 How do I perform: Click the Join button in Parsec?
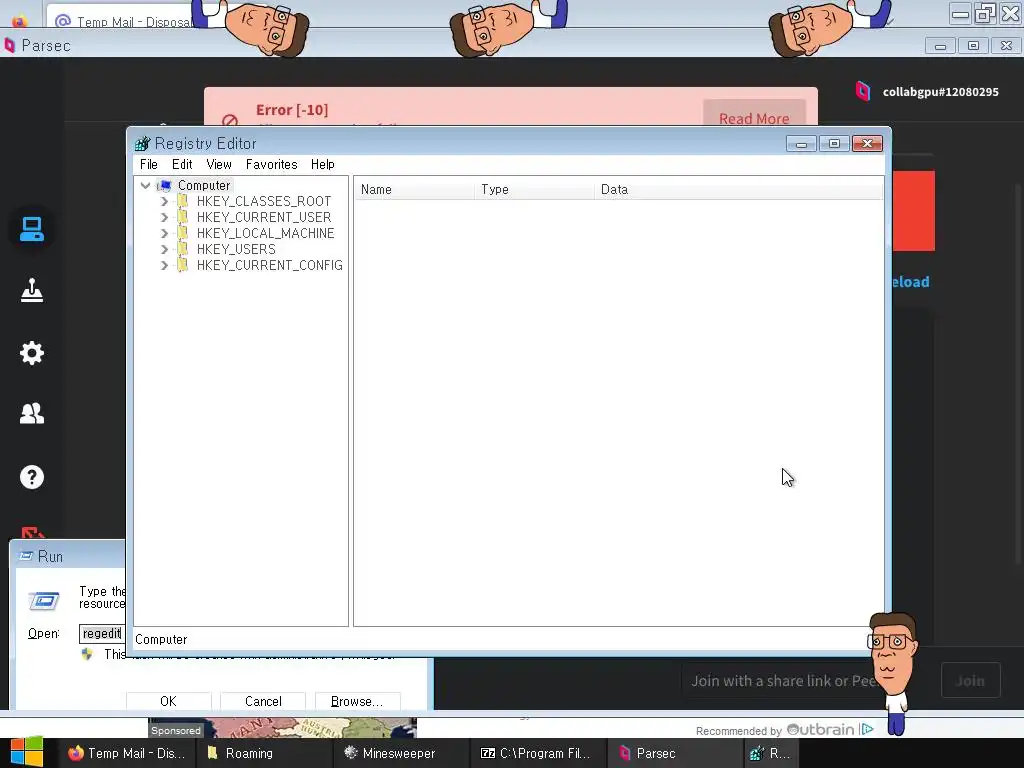970,680
